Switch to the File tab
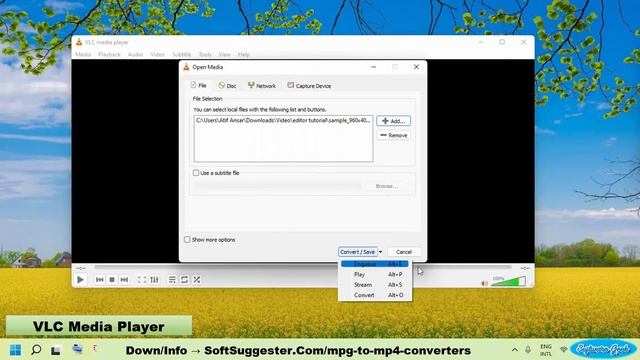 coord(199,86)
